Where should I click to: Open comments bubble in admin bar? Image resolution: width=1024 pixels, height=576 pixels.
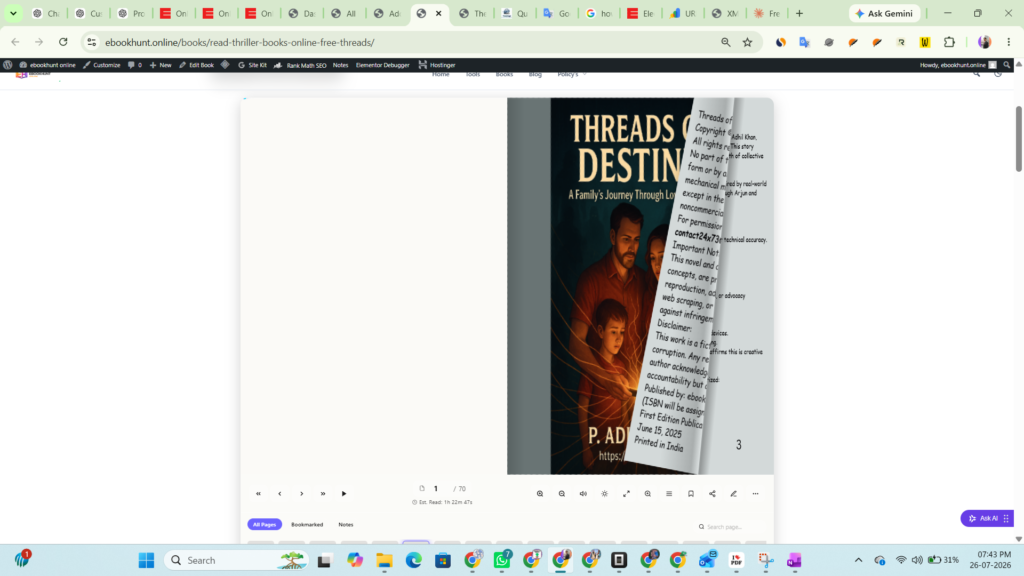point(135,65)
